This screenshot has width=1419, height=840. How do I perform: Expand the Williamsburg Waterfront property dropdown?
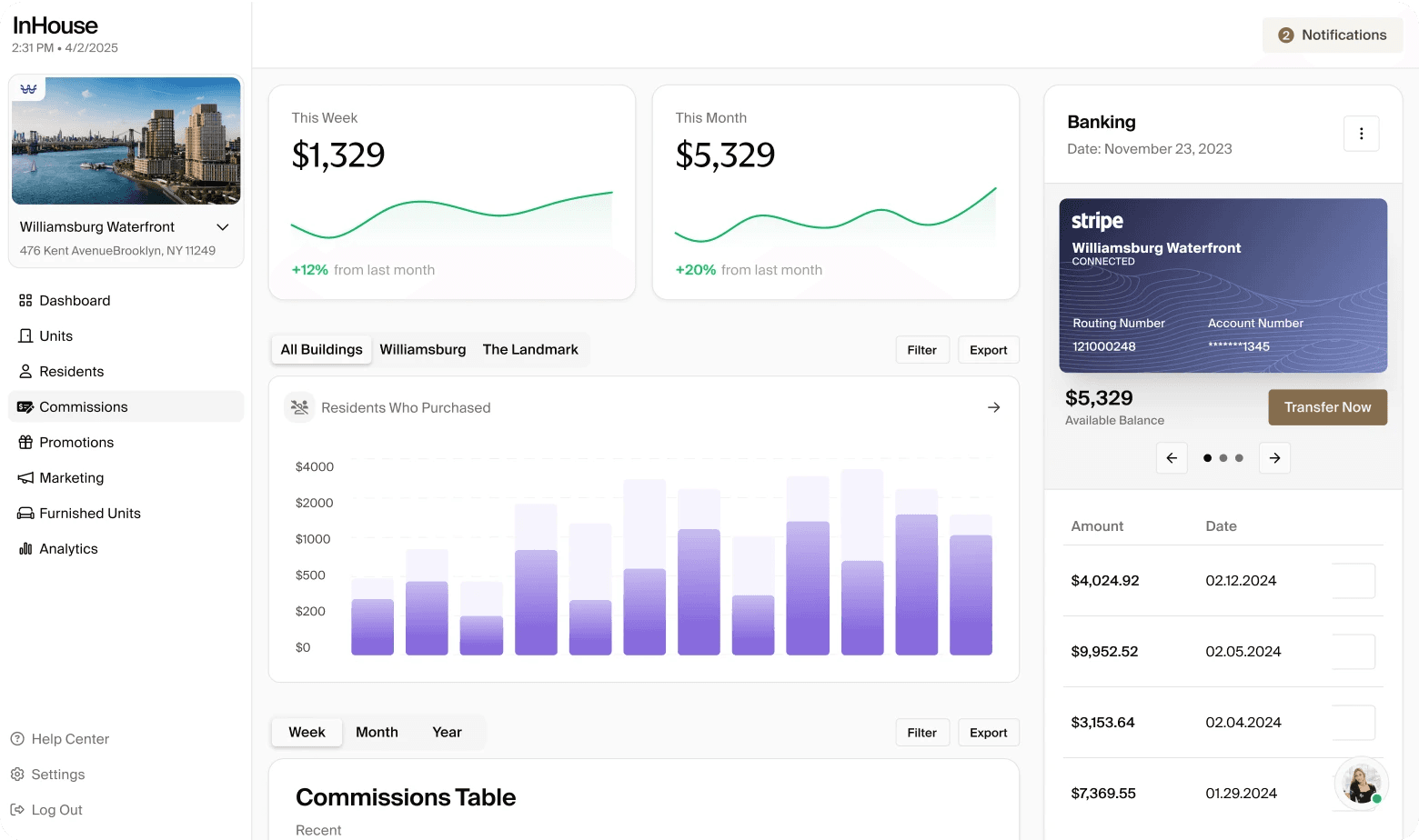[223, 227]
